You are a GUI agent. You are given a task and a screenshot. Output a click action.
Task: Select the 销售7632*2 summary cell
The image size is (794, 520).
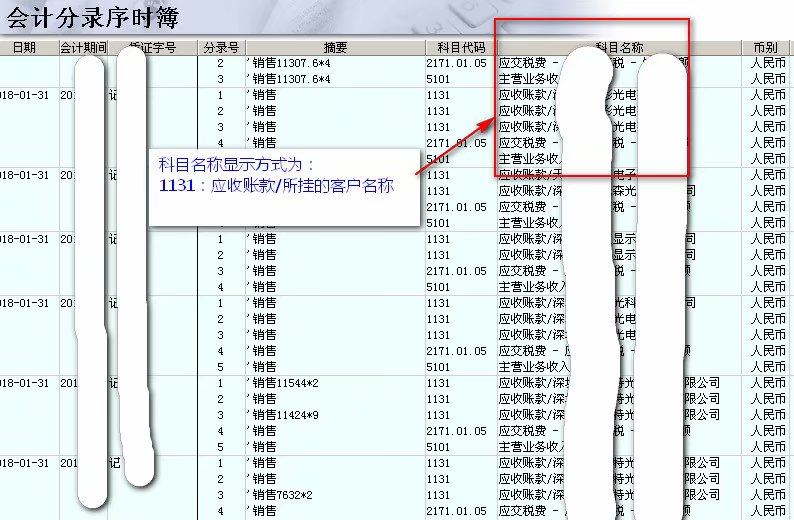281,495
